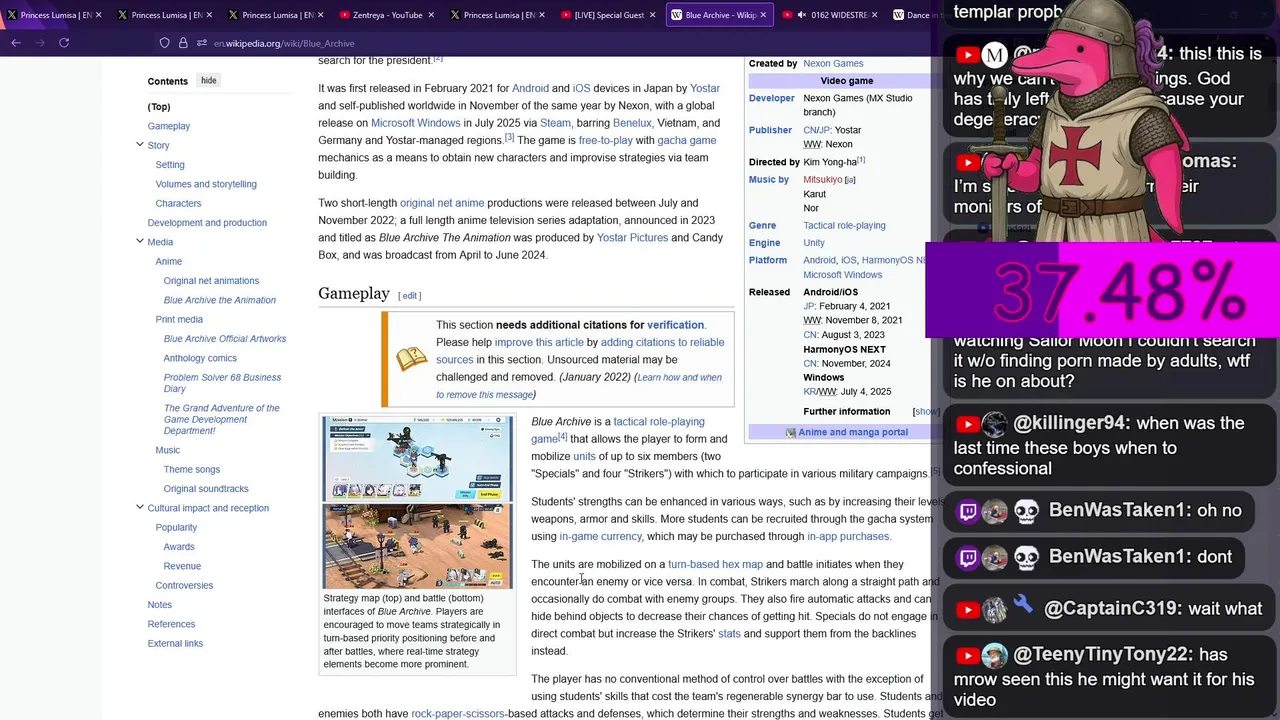The image size is (1280, 720).
Task: Reload the Wikipedia page
Action: (x=64, y=43)
